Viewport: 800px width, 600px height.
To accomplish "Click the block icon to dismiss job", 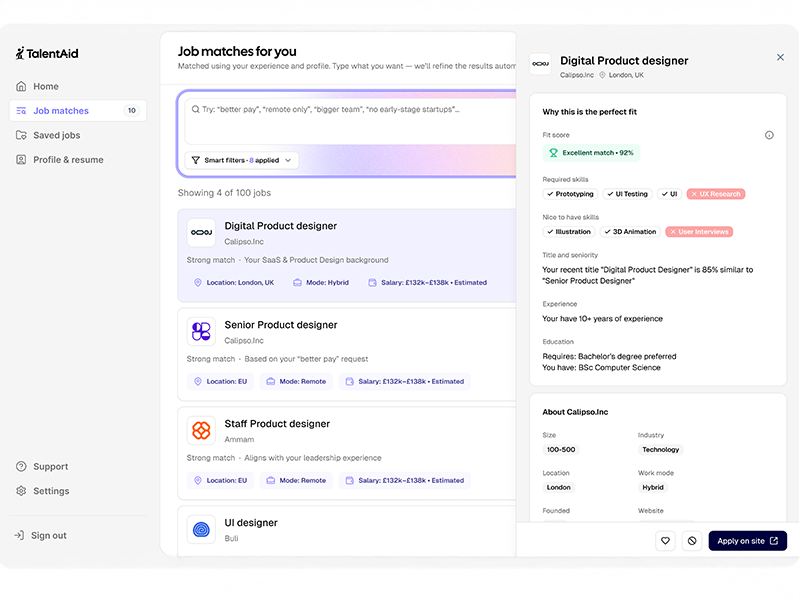I will [691, 541].
